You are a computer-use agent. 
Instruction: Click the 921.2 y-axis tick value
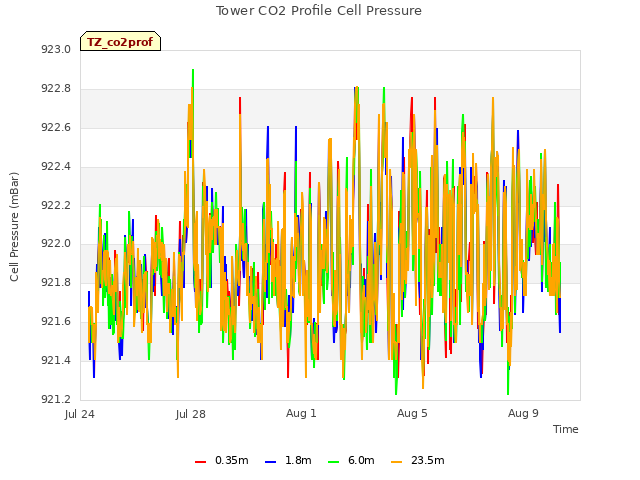coord(56,399)
